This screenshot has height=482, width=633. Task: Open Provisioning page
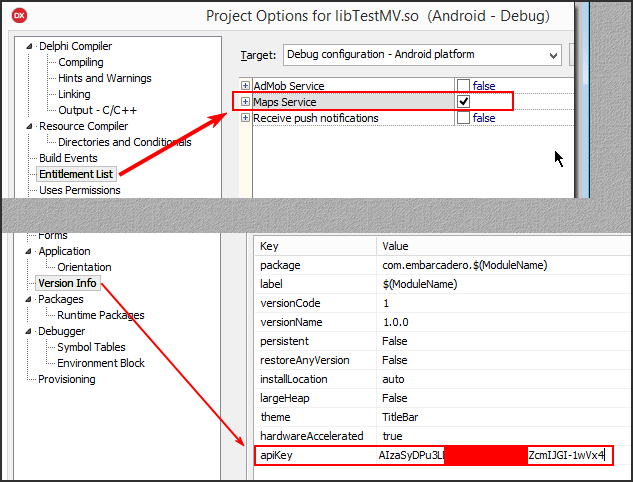[x=67, y=379]
